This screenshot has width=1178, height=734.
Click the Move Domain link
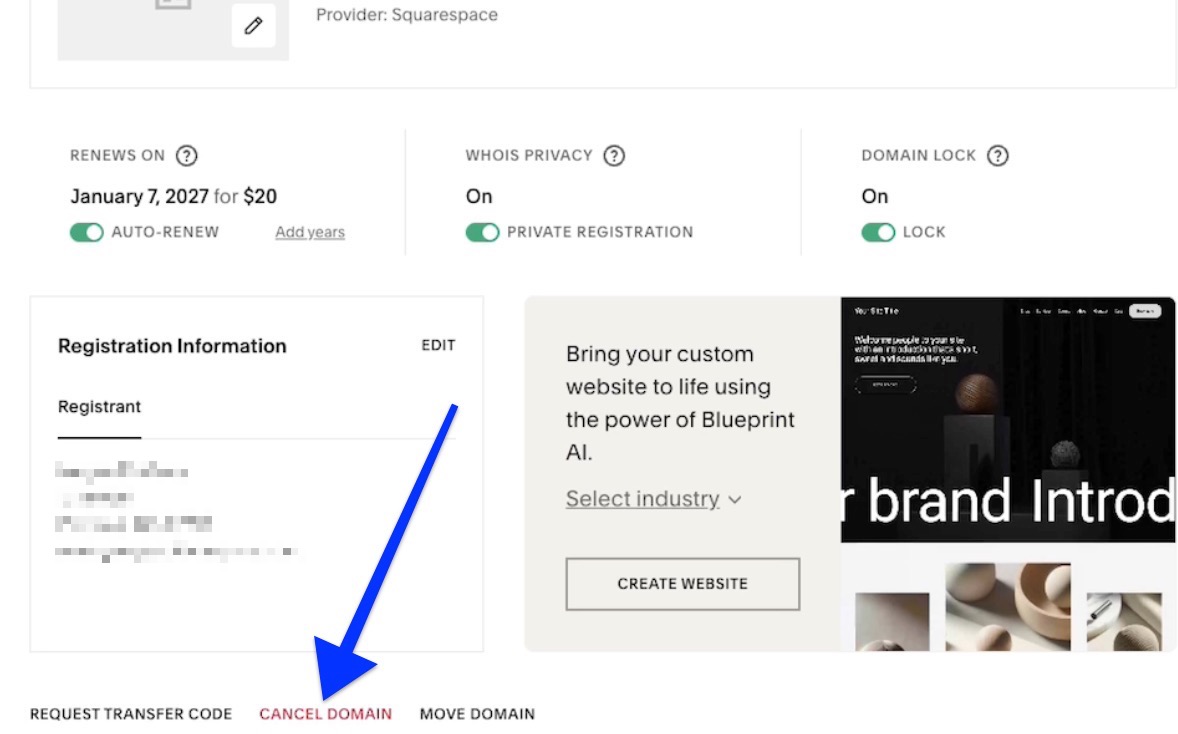(x=477, y=713)
